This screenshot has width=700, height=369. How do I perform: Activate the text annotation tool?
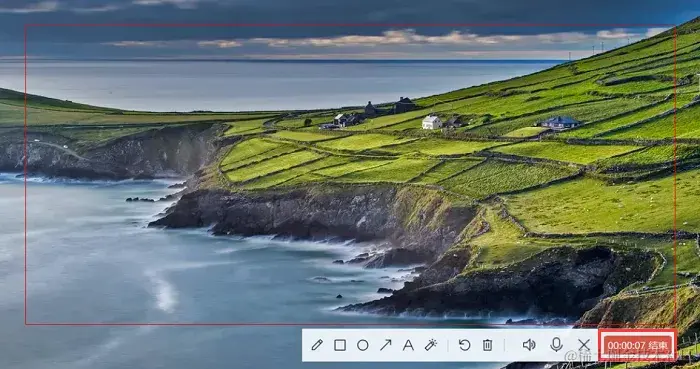[x=408, y=345]
